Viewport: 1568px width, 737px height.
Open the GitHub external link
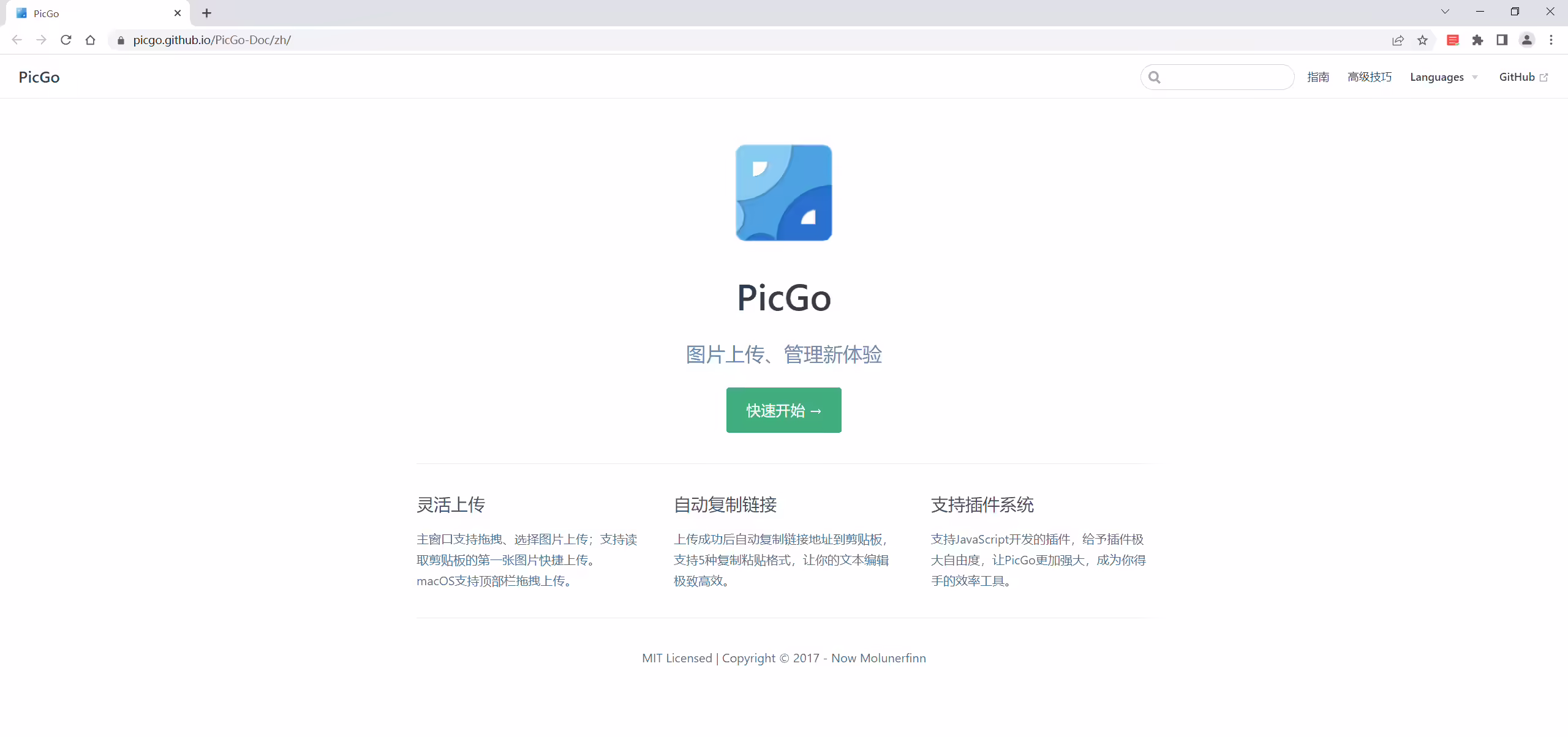point(1523,77)
